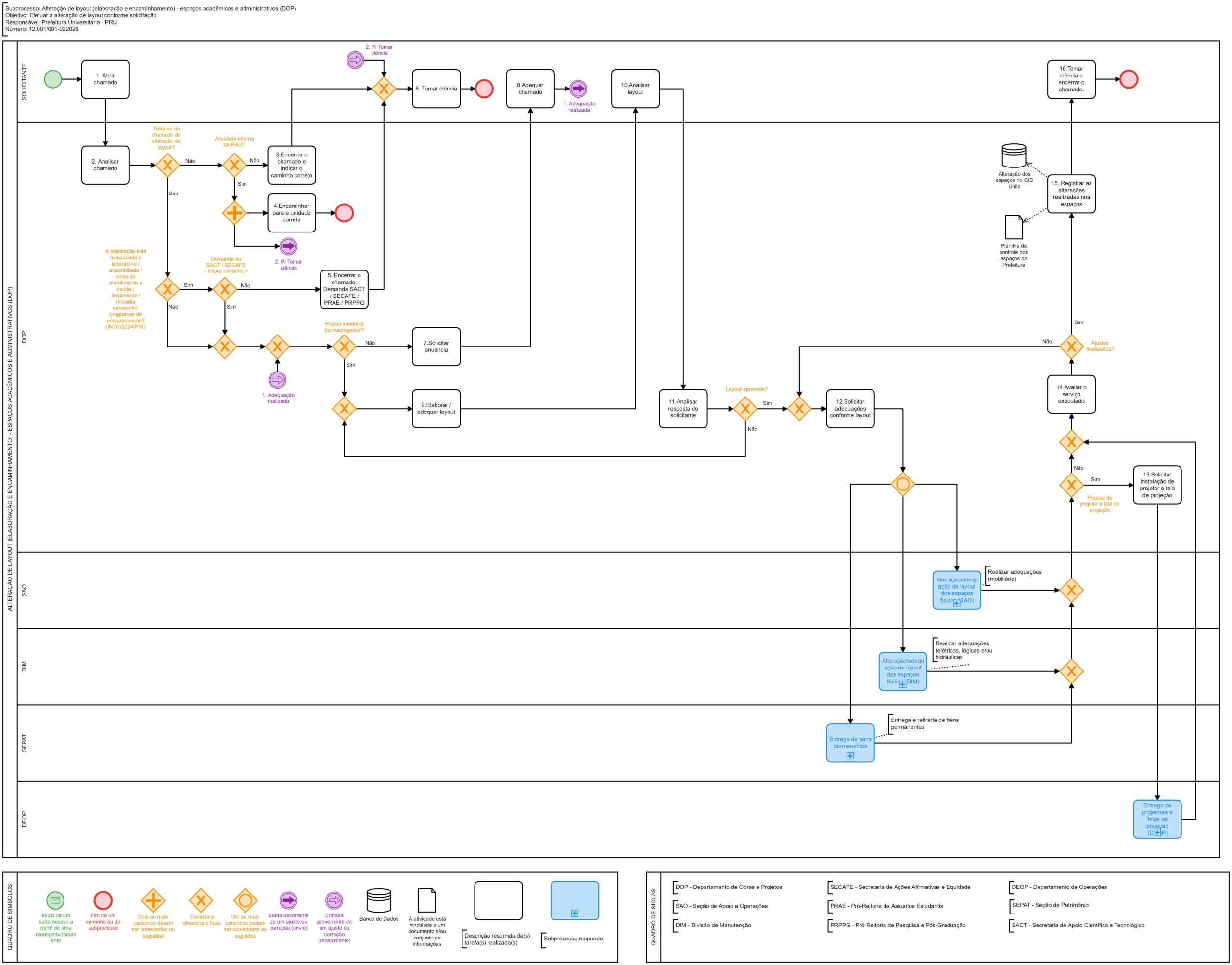Viewport: 1232px width, 965px height.
Task: Select the SOLICITANTE swimlane header
Action: 24,82
